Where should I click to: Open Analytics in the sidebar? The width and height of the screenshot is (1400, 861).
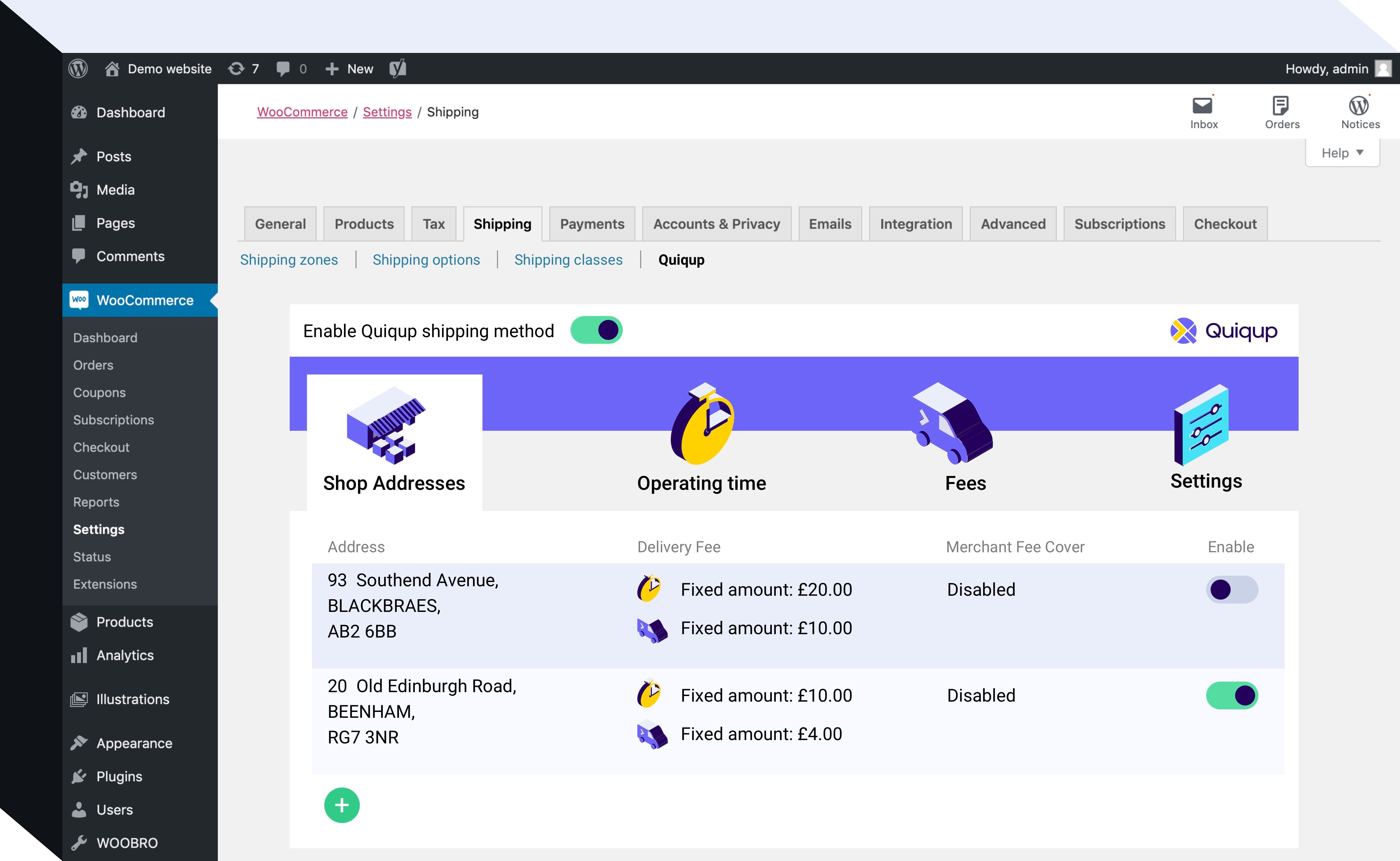(x=140, y=655)
